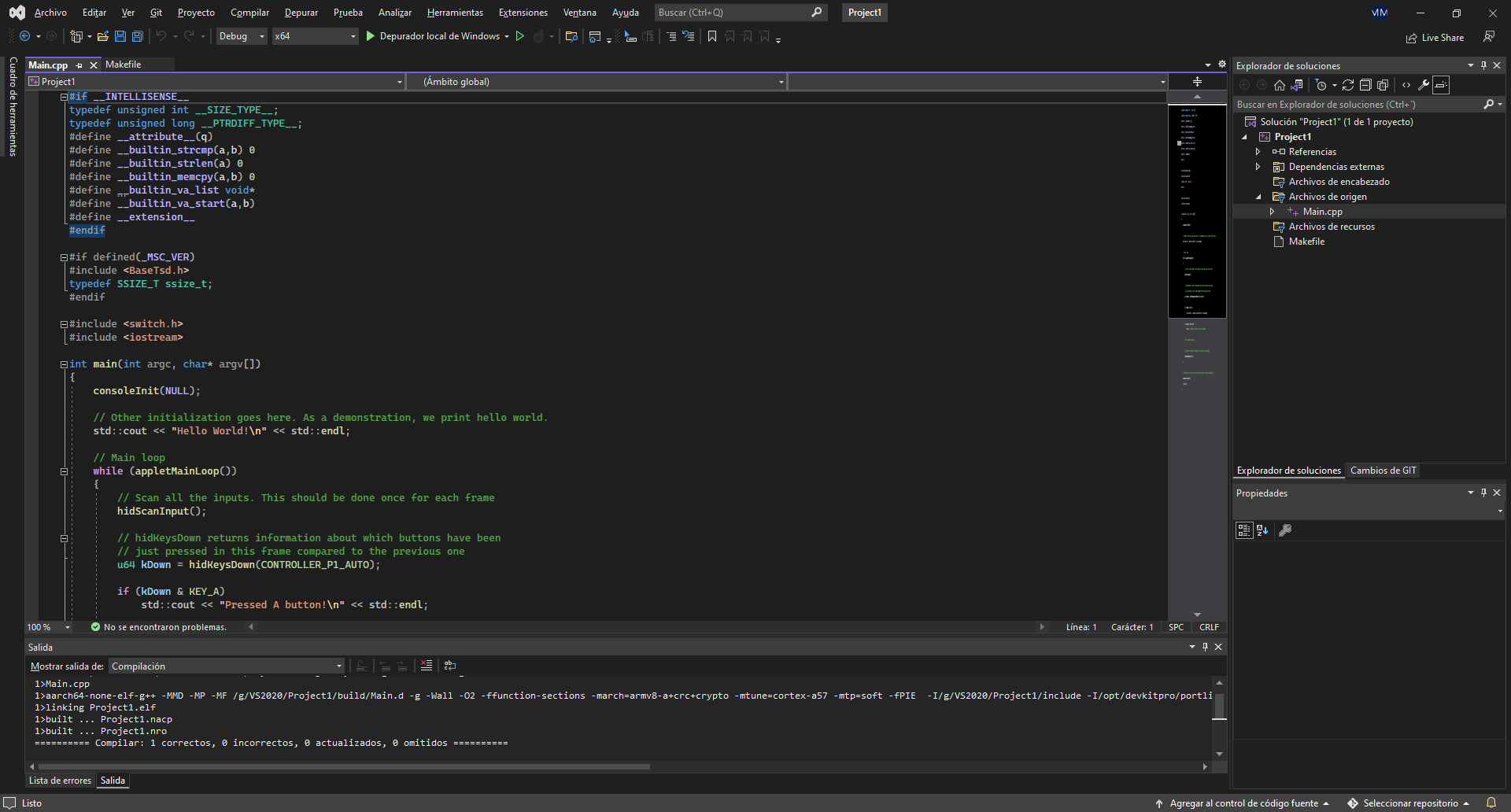Clear all output with the red-X list icon
1511x812 pixels.
point(427,666)
